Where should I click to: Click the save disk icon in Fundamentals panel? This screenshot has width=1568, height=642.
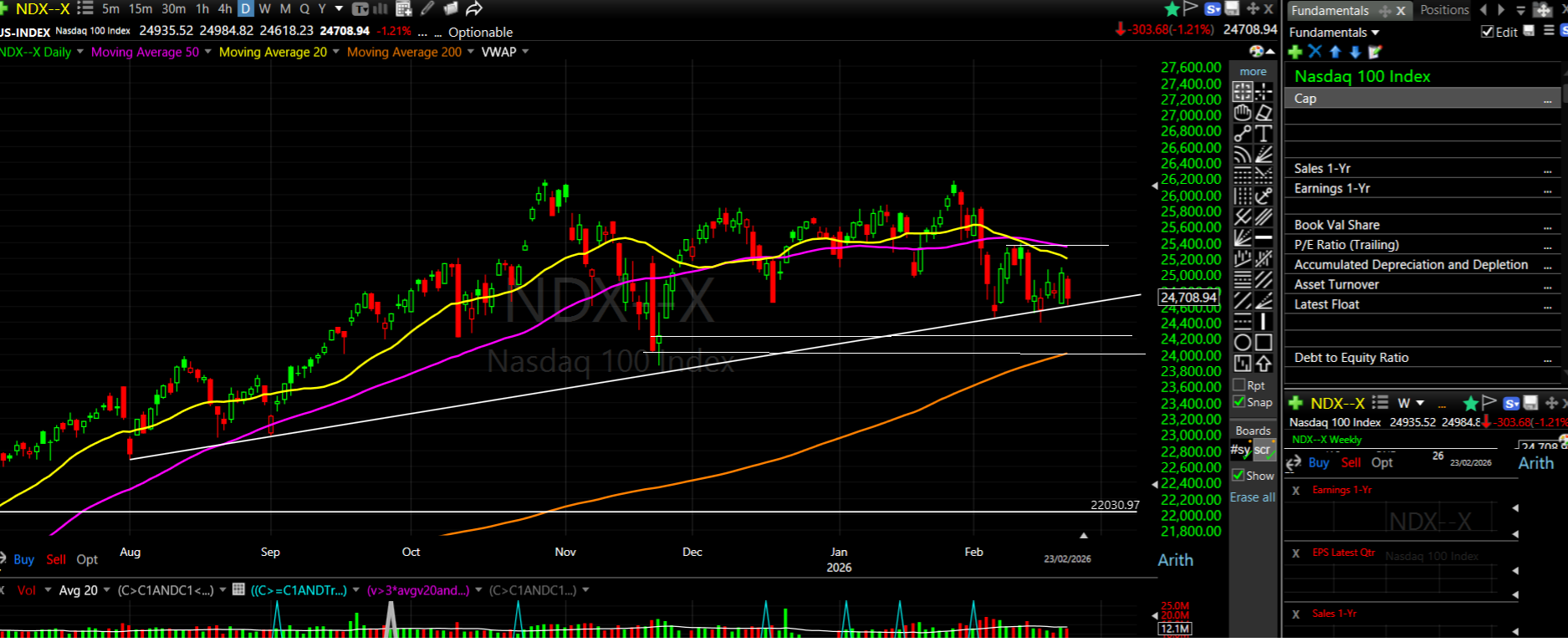1530,31
